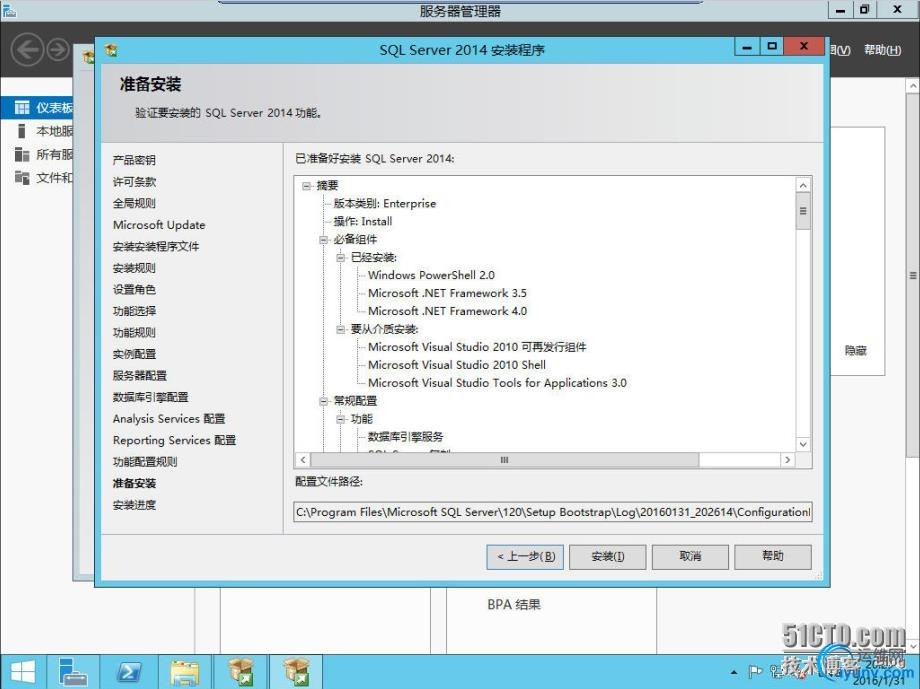
Task: Launch PowerShell from the taskbar
Action: click(128, 672)
